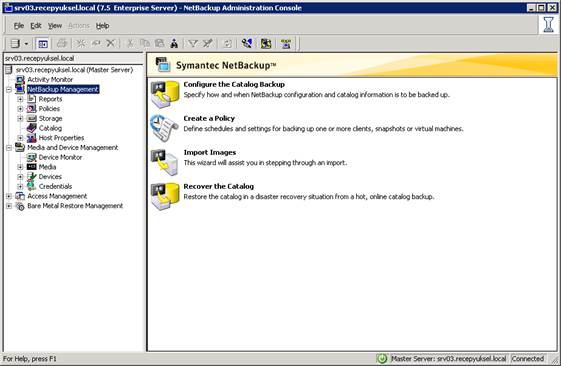The width and height of the screenshot is (561, 366).
Task: Open the Import Images wizard link
Action: pyautogui.click(x=210, y=152)
